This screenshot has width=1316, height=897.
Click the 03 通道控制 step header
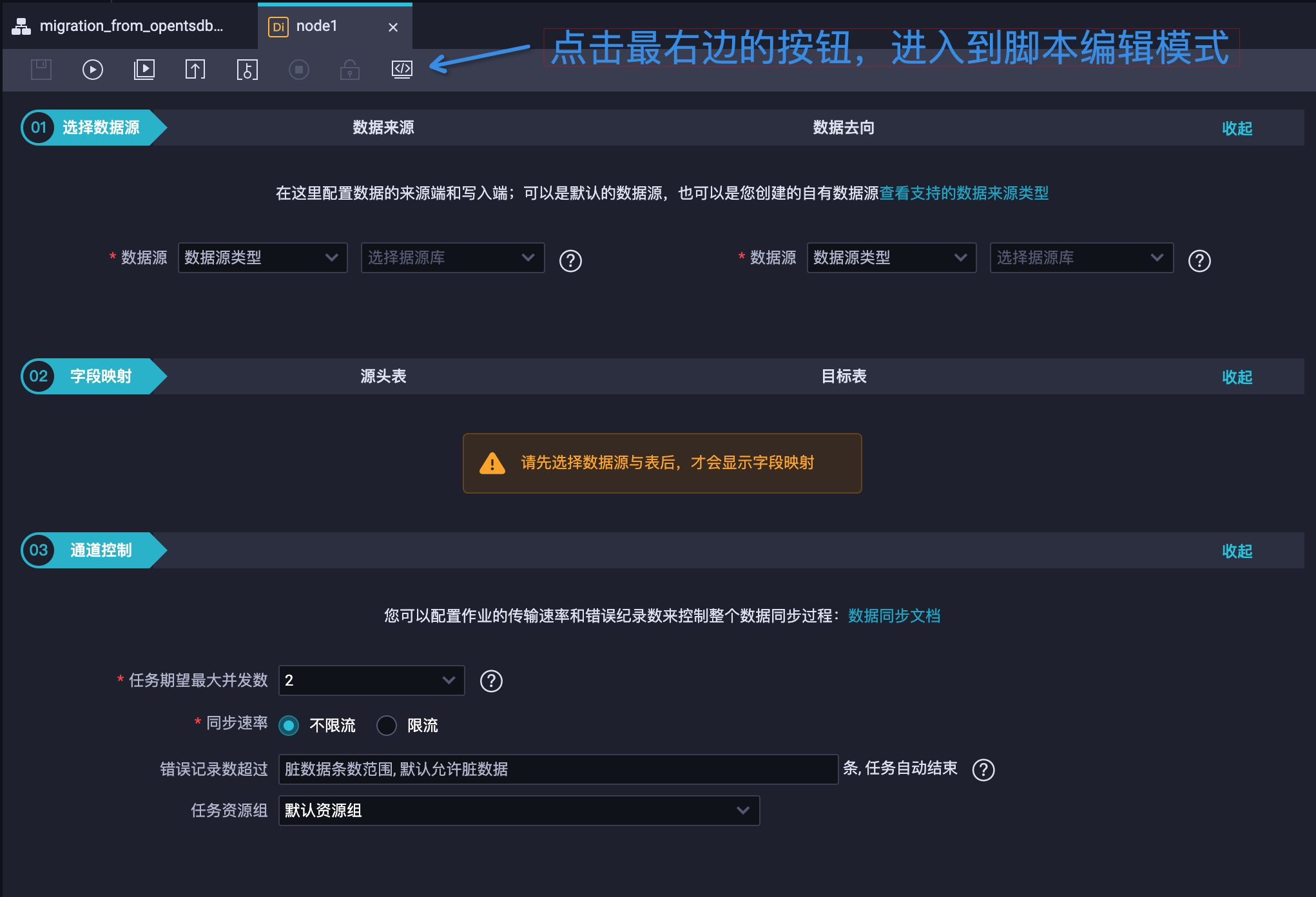[94, 550]
